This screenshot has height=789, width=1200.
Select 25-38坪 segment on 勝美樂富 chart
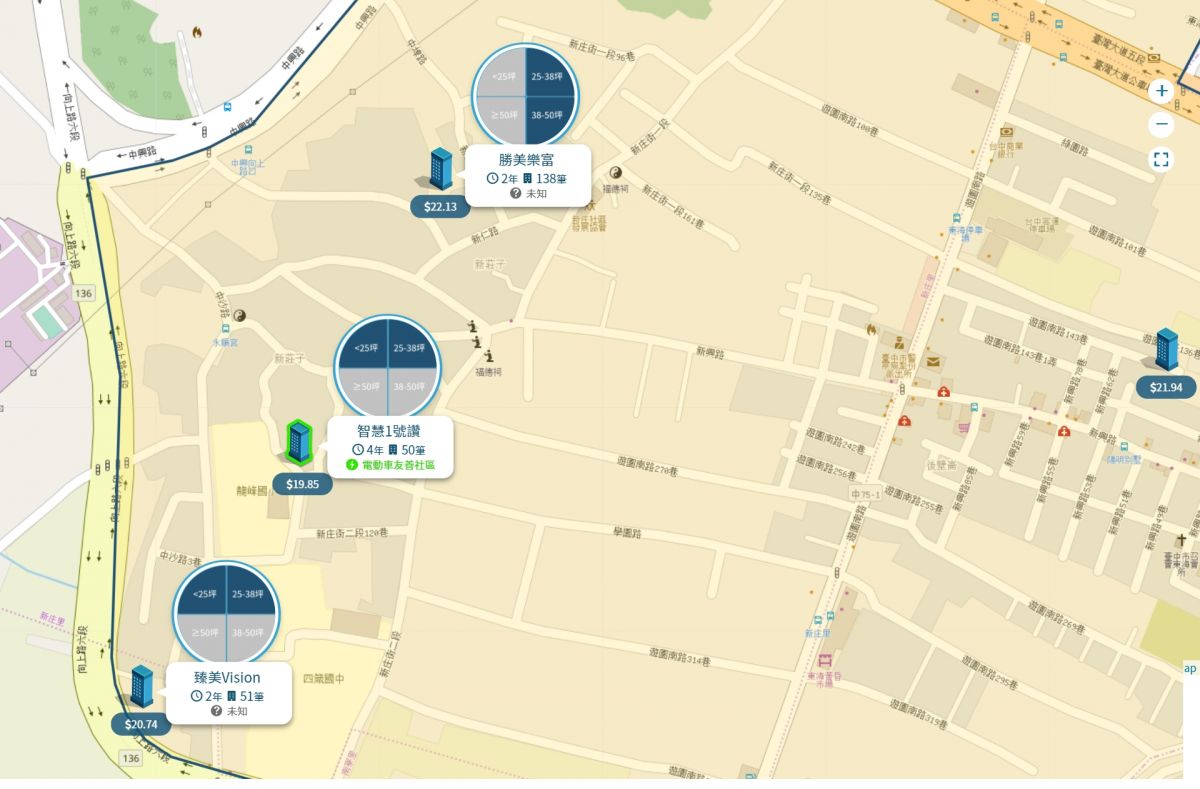[x=549, y=74]
